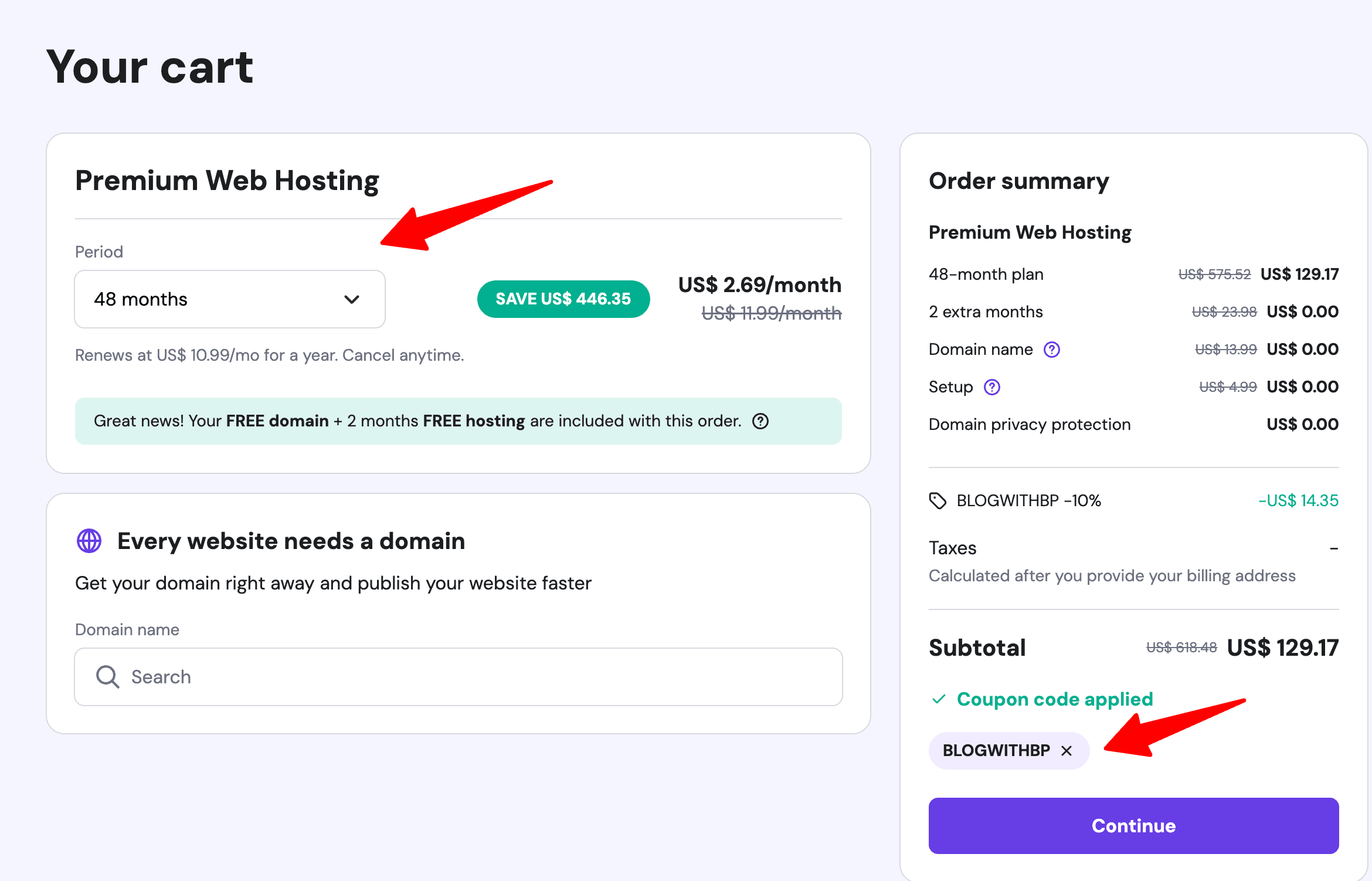Click the Coupon code applied text
1372x881 pixels.
(1055, 699)
